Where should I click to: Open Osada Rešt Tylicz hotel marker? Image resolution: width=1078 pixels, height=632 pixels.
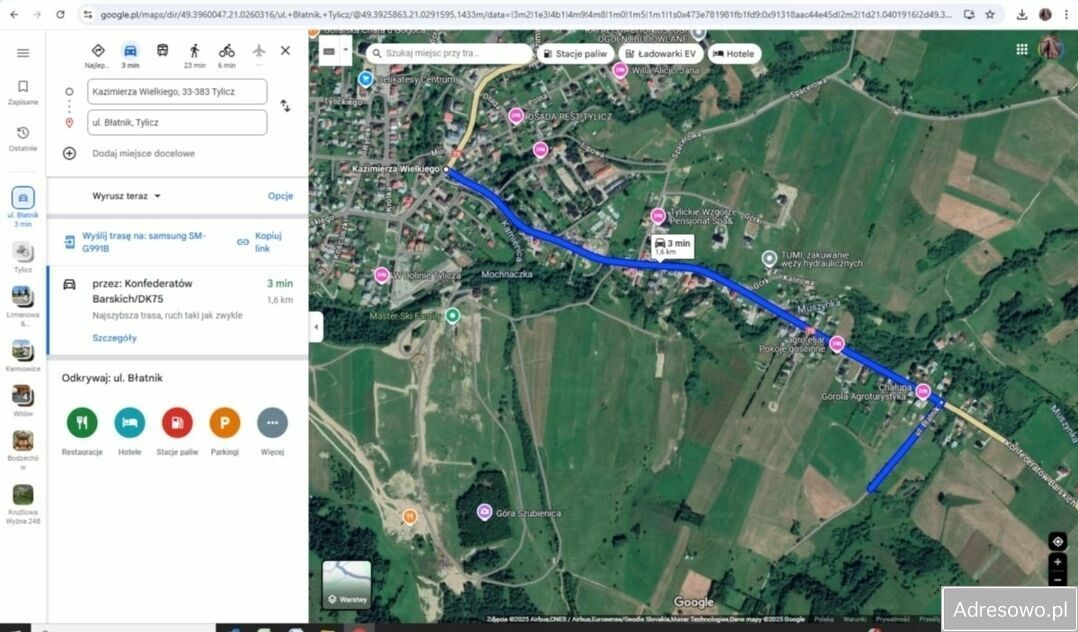pos(516,116)
